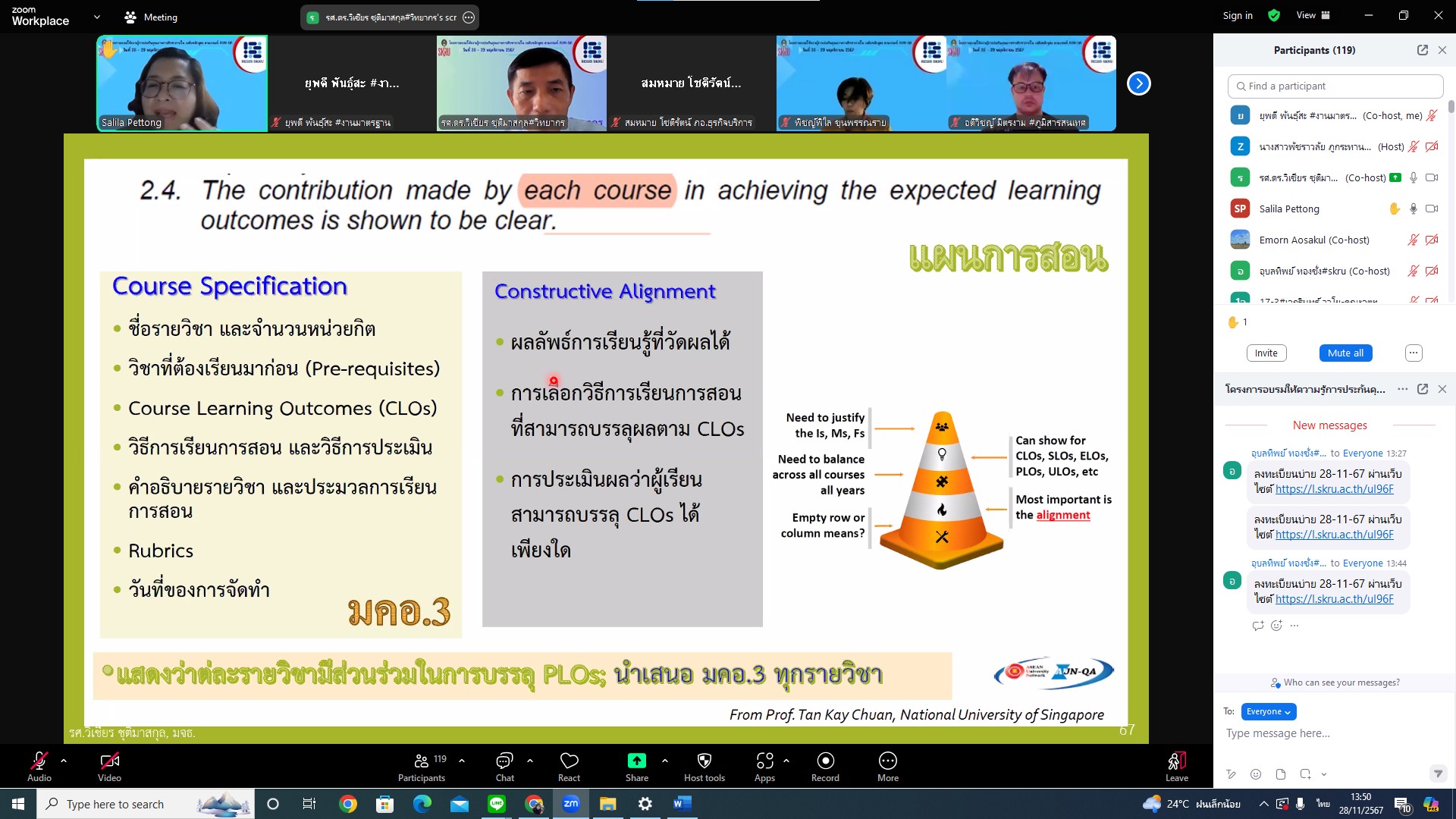Attach a file in chat composer

pos(1281,774)
